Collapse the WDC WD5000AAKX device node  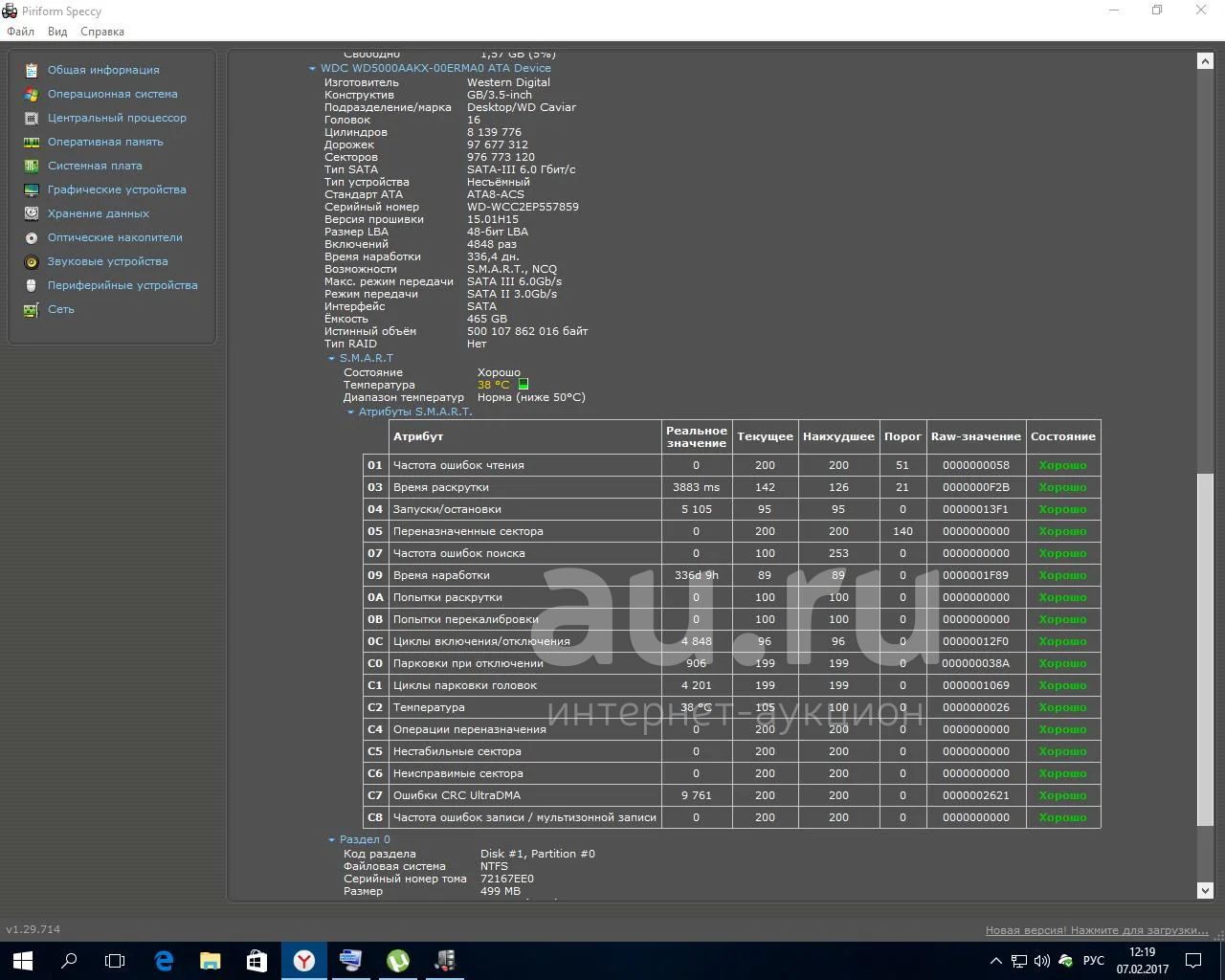(312, 69)
